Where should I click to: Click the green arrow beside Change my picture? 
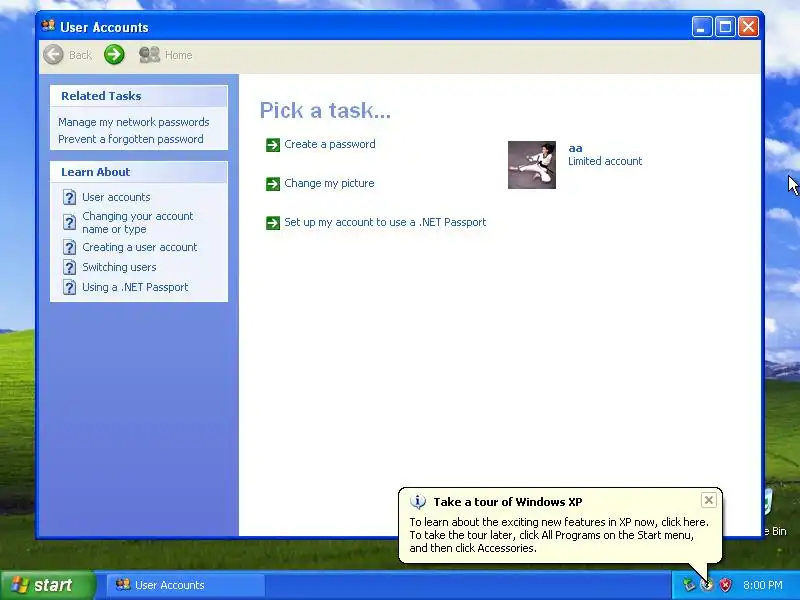[x=273, y=184]
